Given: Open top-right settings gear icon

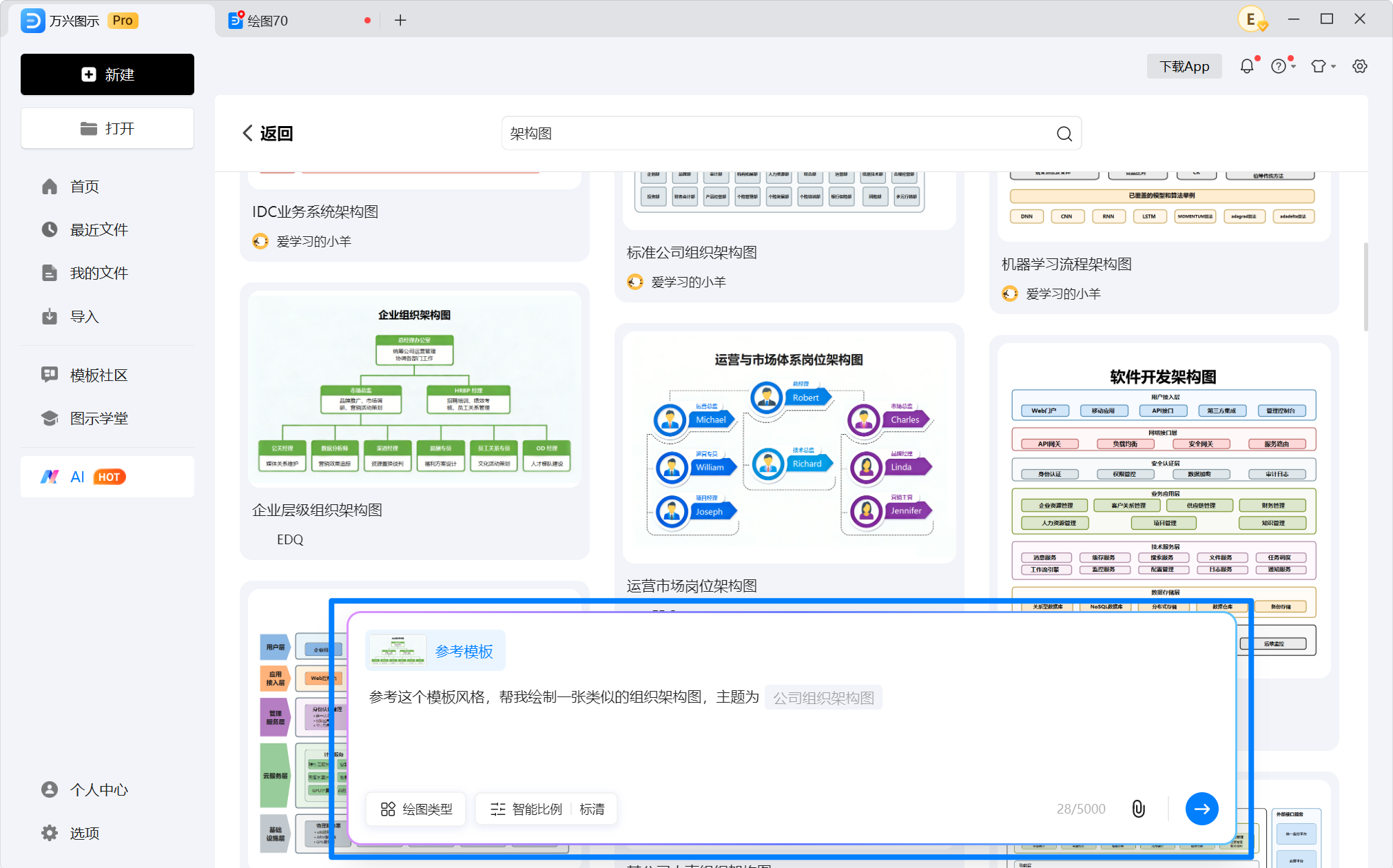Looking at the screenshot, I should click(1360, 66).
